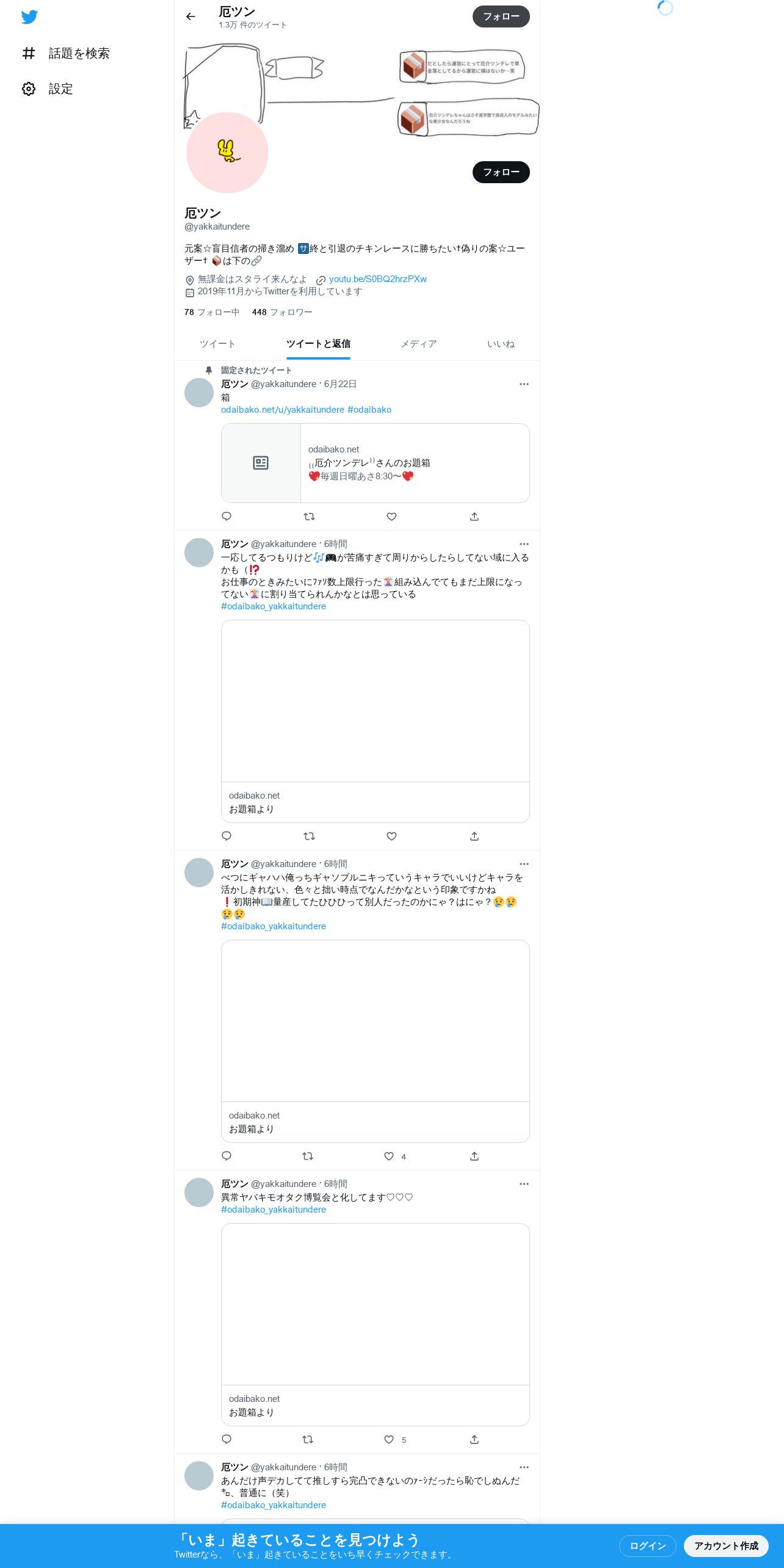Image resolution: width=784 pixels, height=1568 pixels.
Task: Retweet the べつにギャハハ tweet
Action: point(308,1156)
